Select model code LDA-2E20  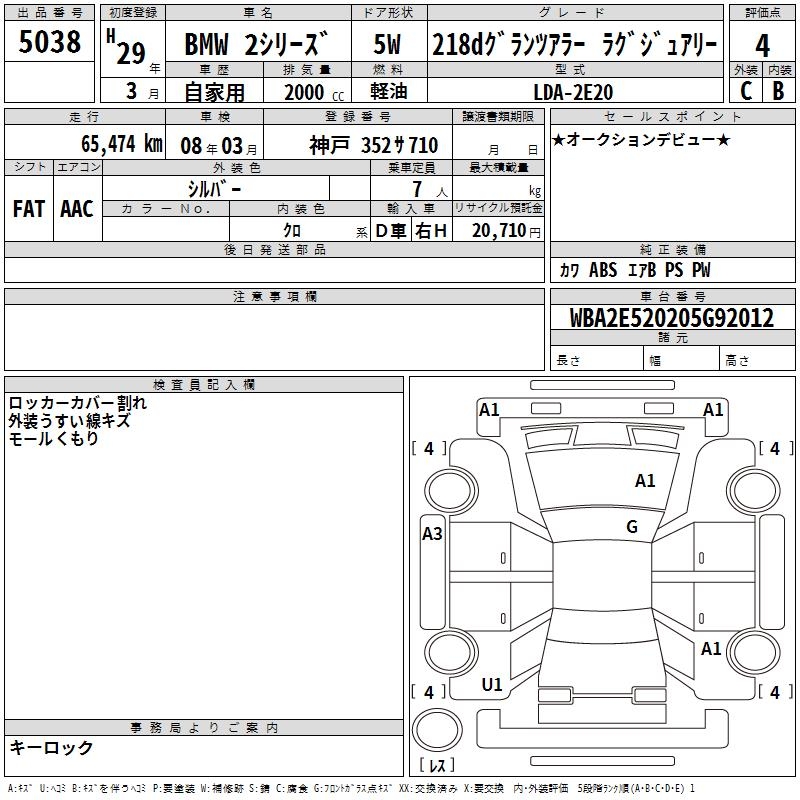(x=573, y=92)
